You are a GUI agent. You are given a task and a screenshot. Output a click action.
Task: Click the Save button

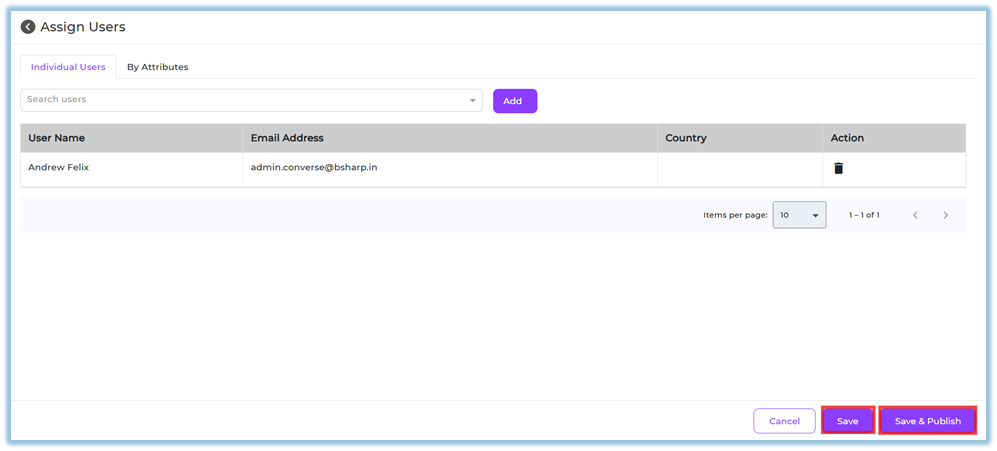pyautogui.click(x=847, y=421)
